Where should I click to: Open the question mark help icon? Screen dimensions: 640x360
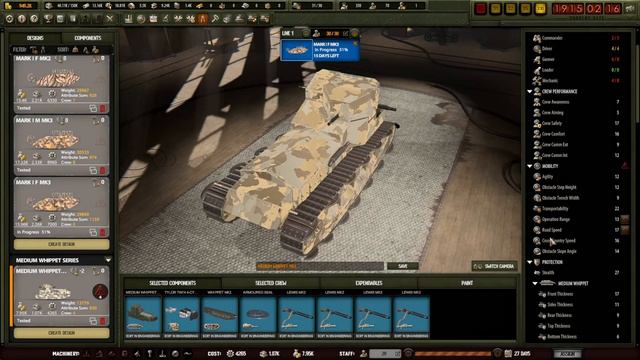34,19
